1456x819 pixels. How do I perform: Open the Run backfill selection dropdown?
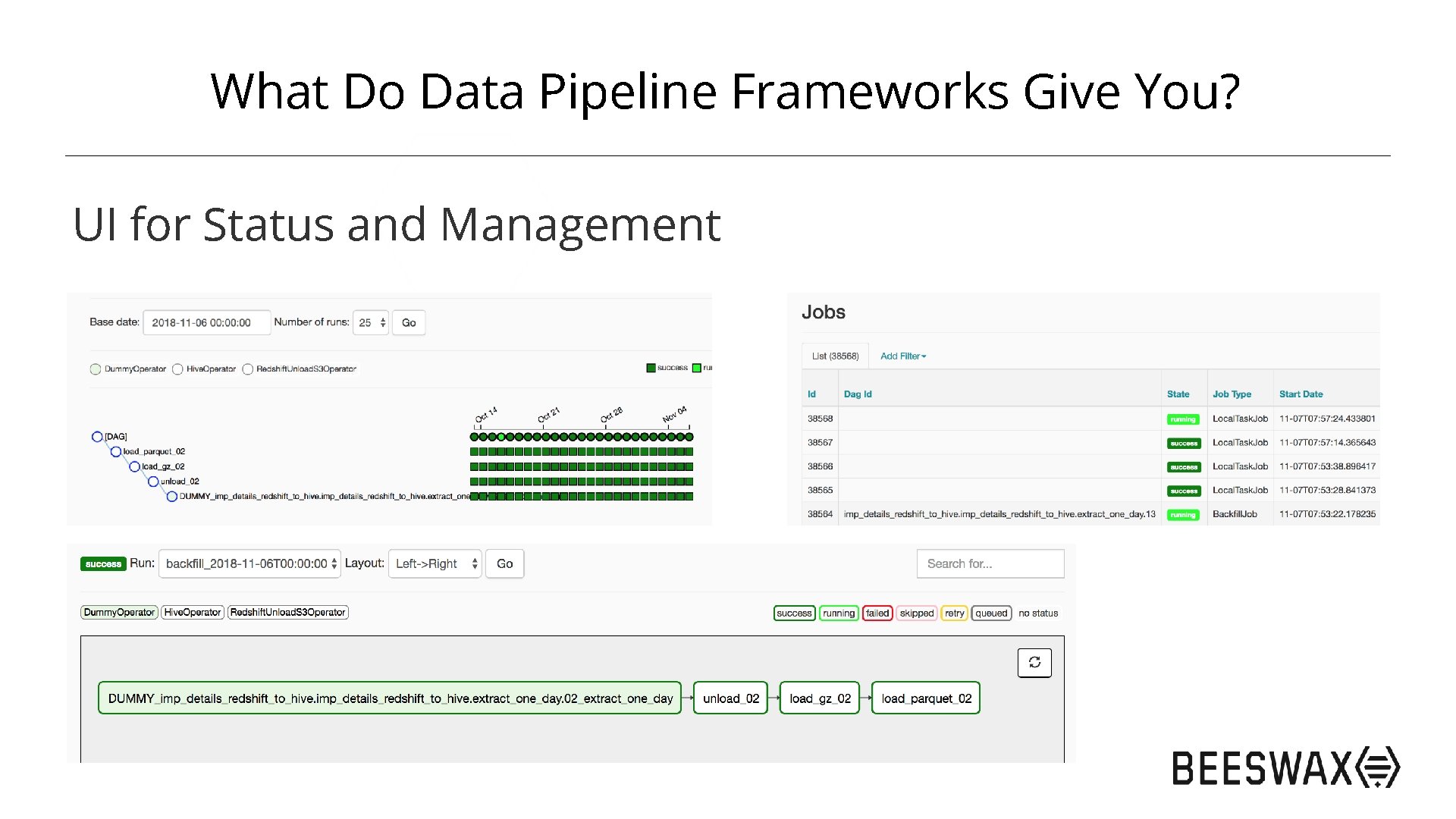pos(249,564)
